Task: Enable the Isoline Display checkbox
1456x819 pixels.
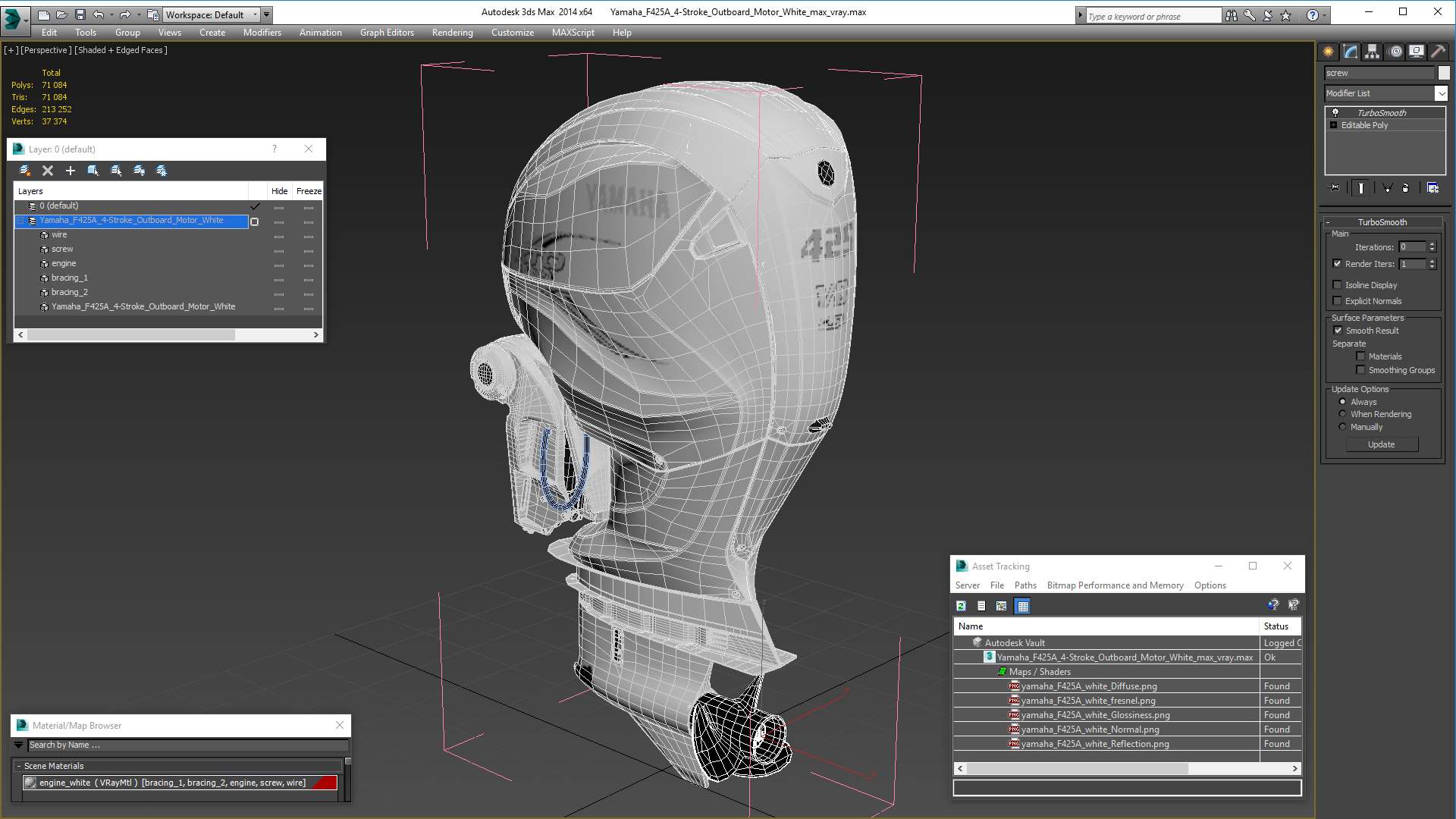Action: point(1338,285)
